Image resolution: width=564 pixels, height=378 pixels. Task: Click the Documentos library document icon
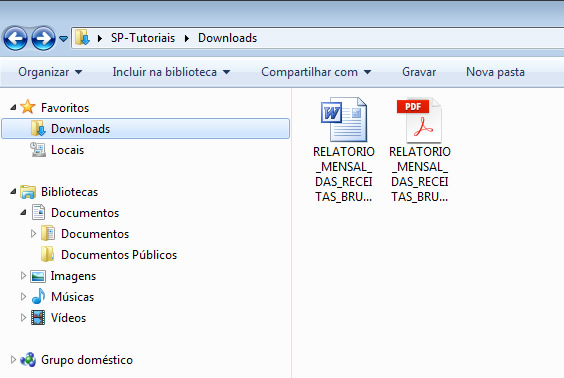(38, 212)
